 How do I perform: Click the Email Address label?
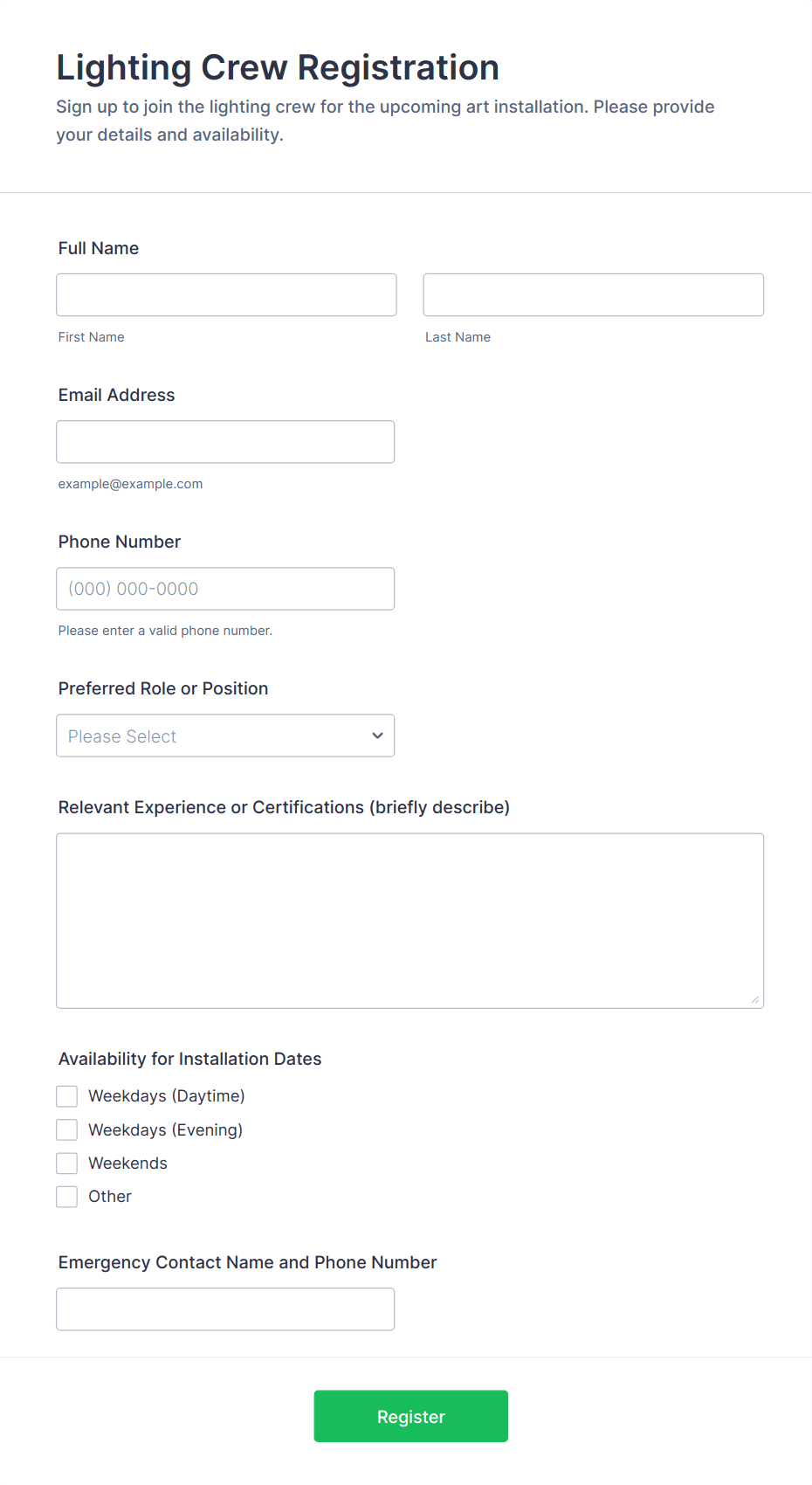pyautogui.click(x=117, y=395)
